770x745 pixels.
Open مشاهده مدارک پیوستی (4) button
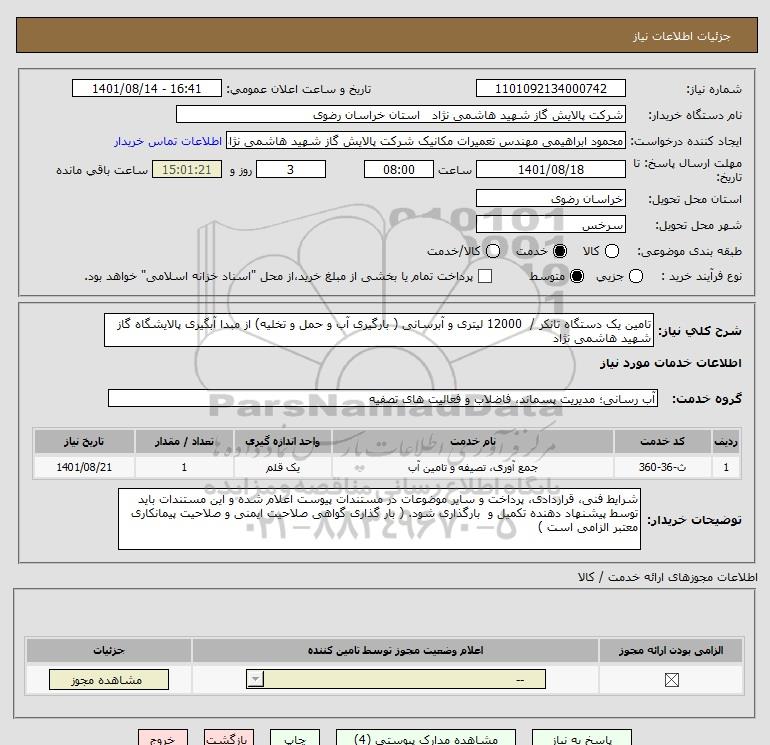coord(426,739)
